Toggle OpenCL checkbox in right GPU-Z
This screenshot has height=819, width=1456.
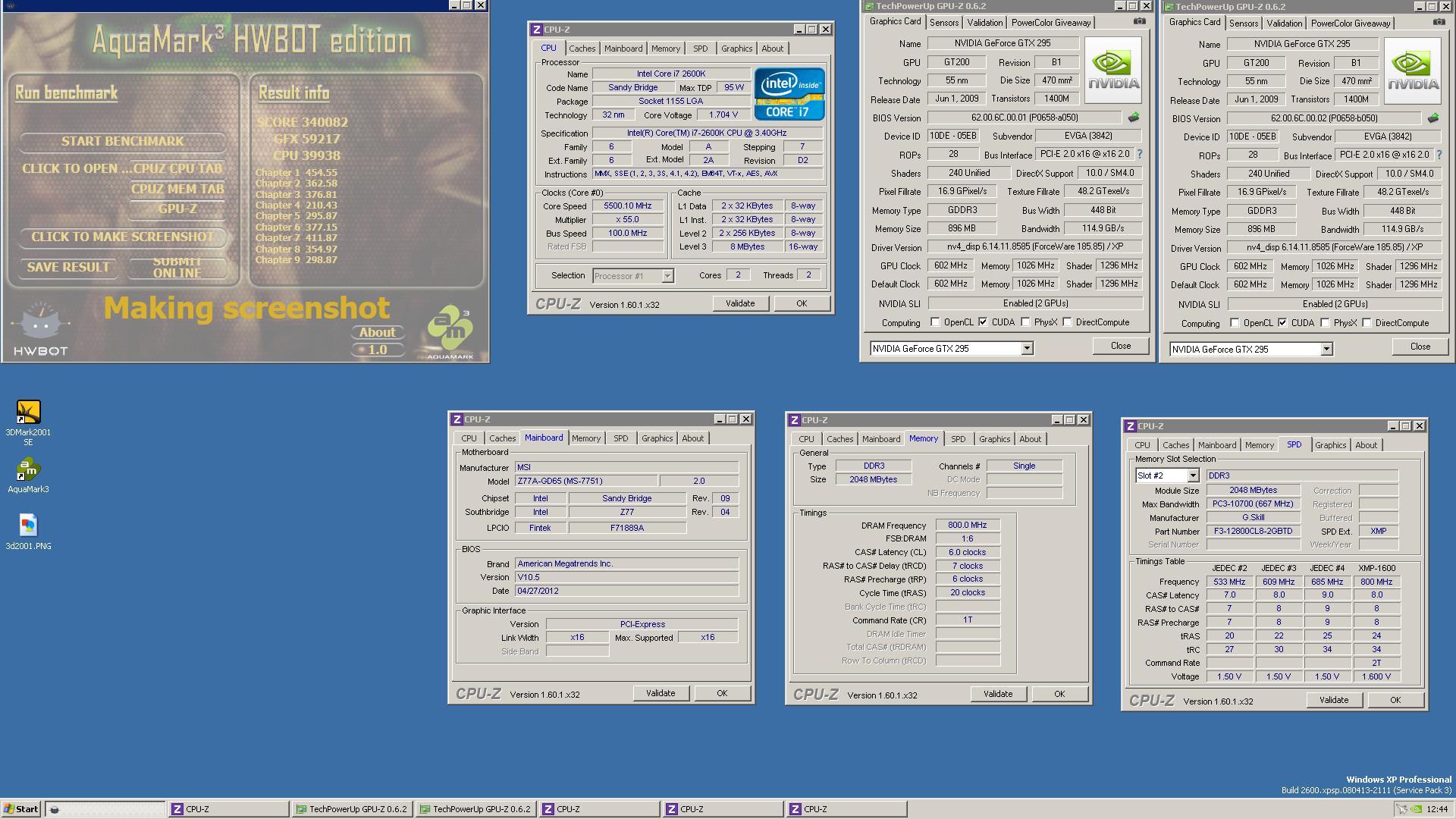coord(1235,323)
